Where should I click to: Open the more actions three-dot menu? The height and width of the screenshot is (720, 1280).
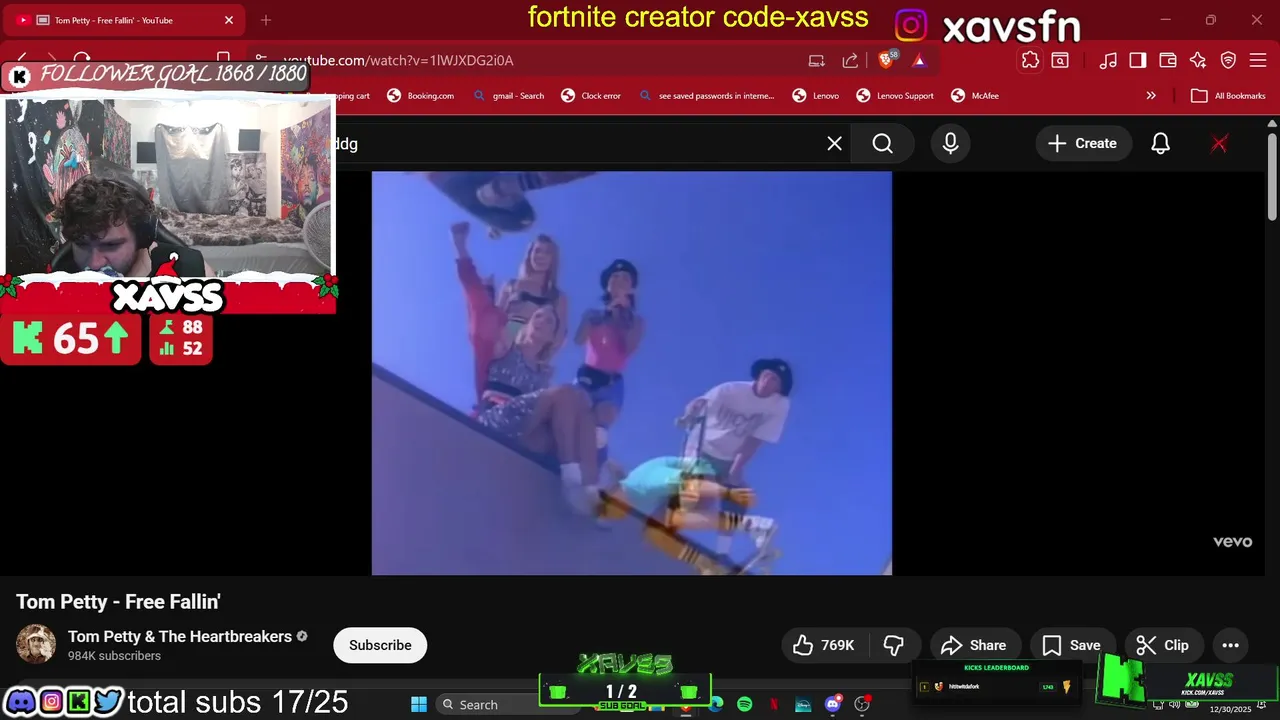point(1230,645)
